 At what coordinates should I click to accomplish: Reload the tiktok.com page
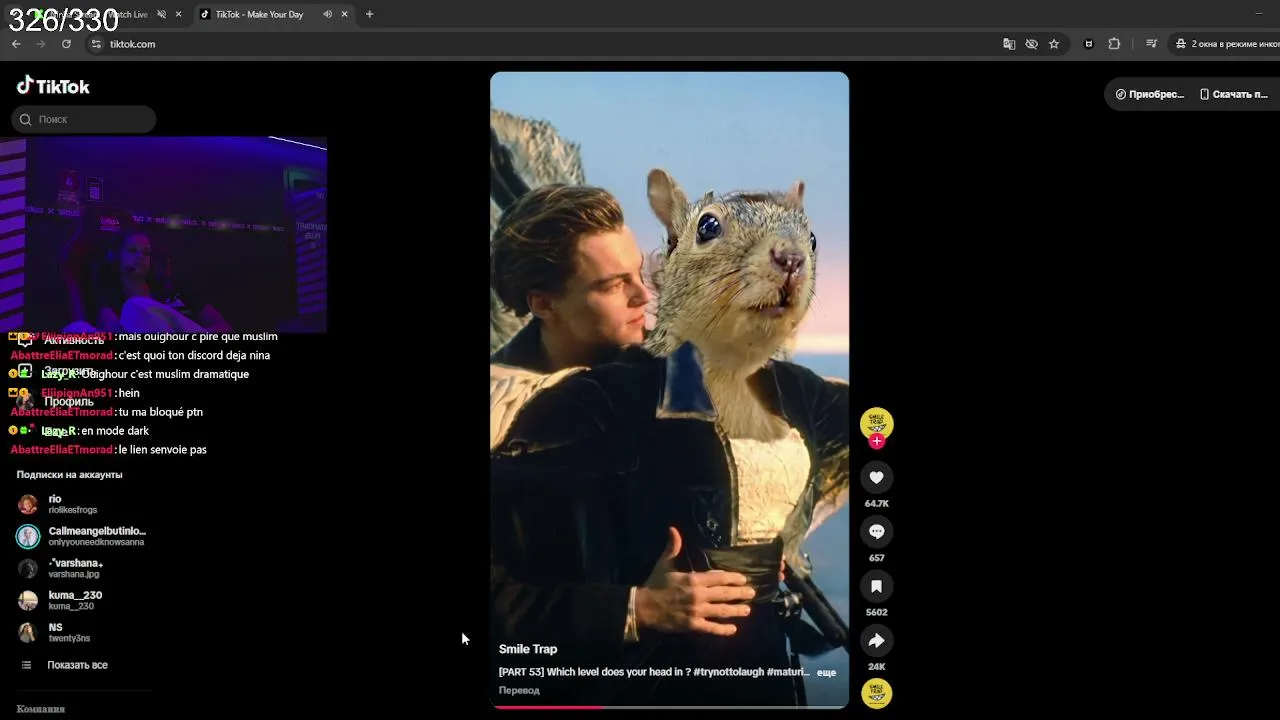(66, 44)
